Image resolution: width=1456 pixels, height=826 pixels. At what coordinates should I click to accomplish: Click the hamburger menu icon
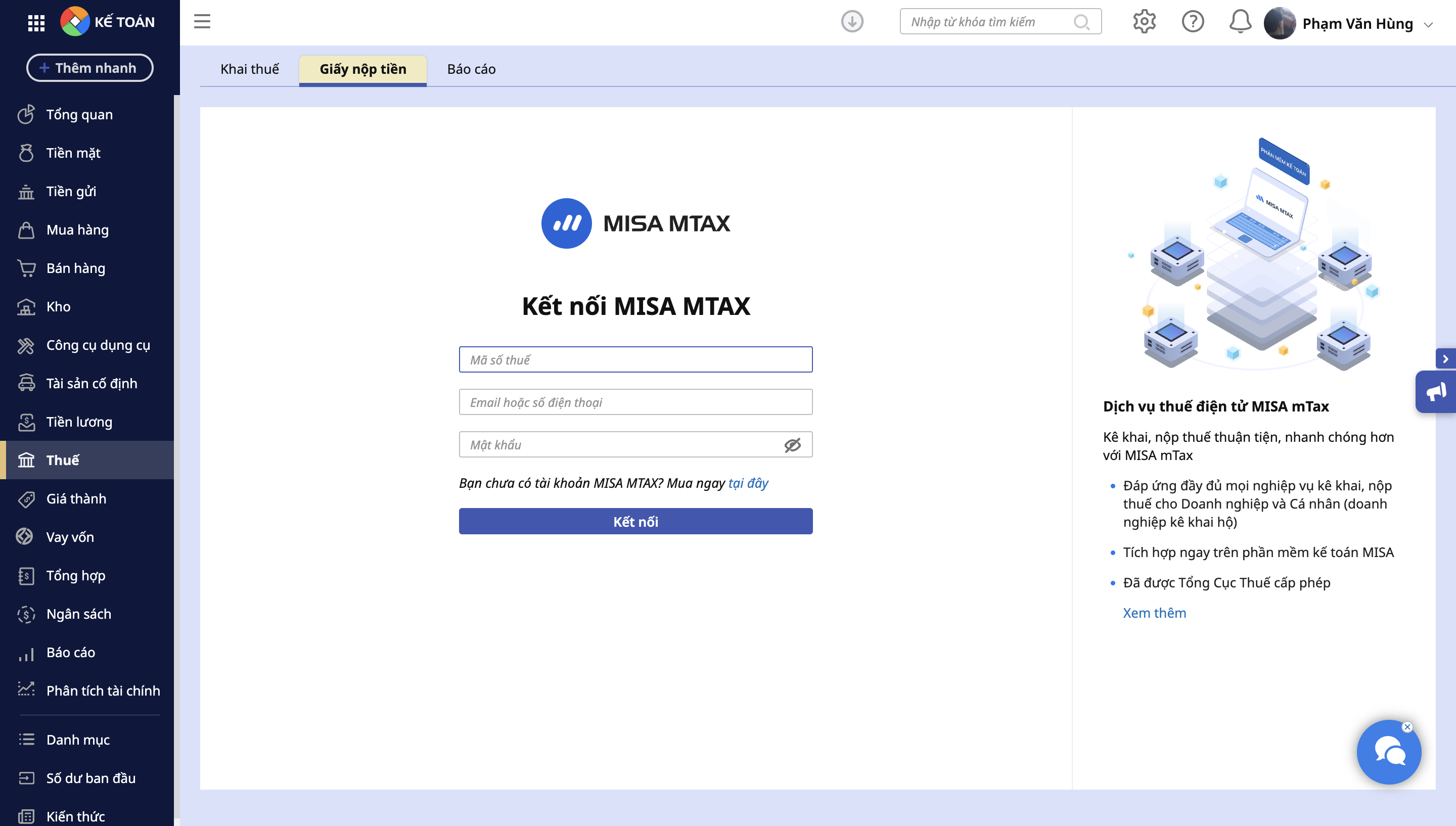[202, 22]
